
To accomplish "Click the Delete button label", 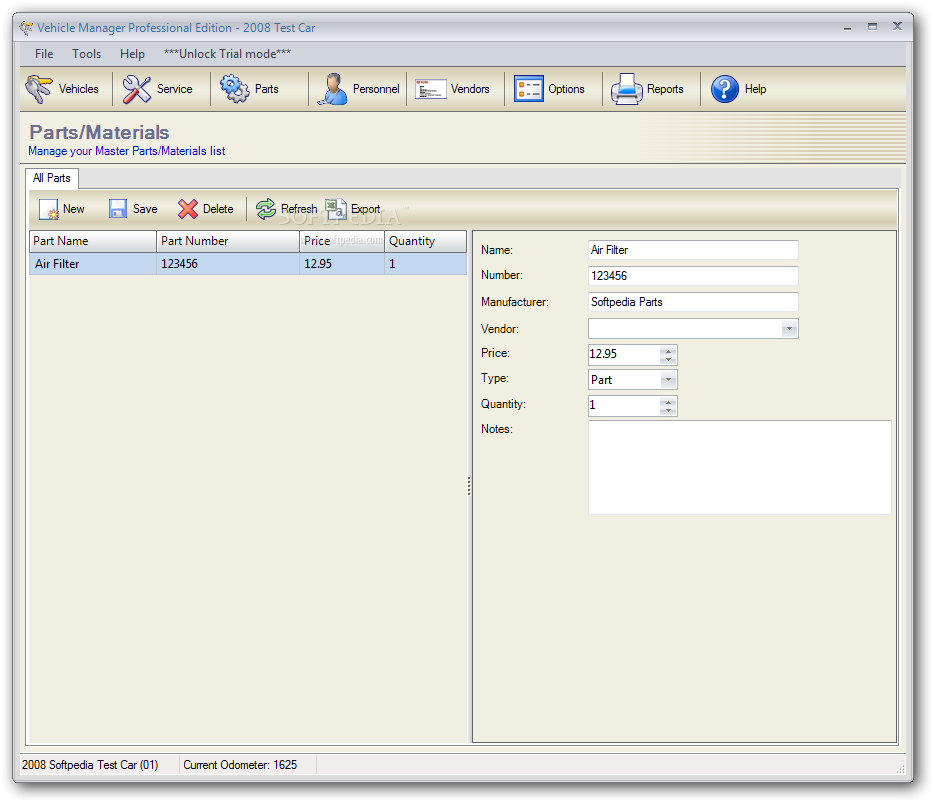I will [x=218, y=209].
